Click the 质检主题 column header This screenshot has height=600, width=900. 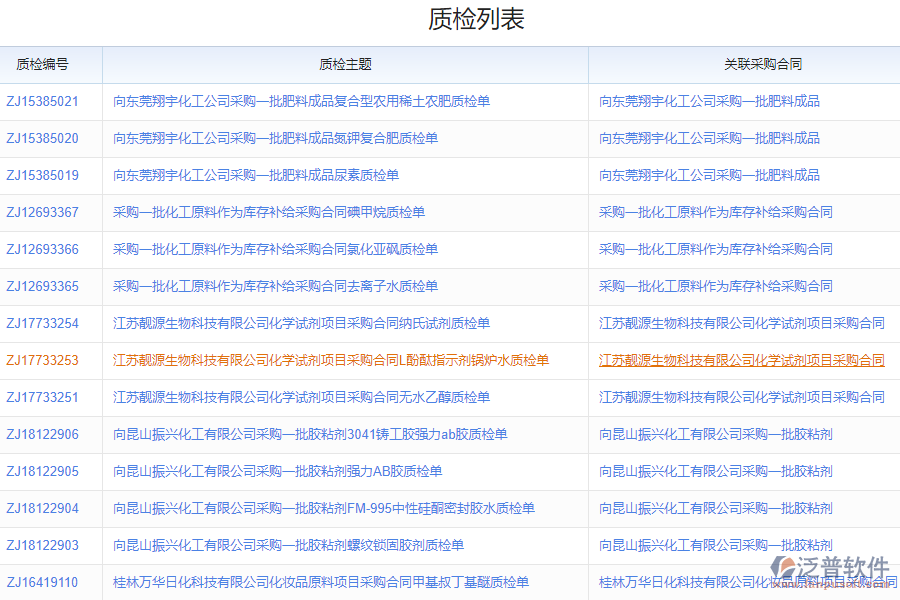[344, 63]
